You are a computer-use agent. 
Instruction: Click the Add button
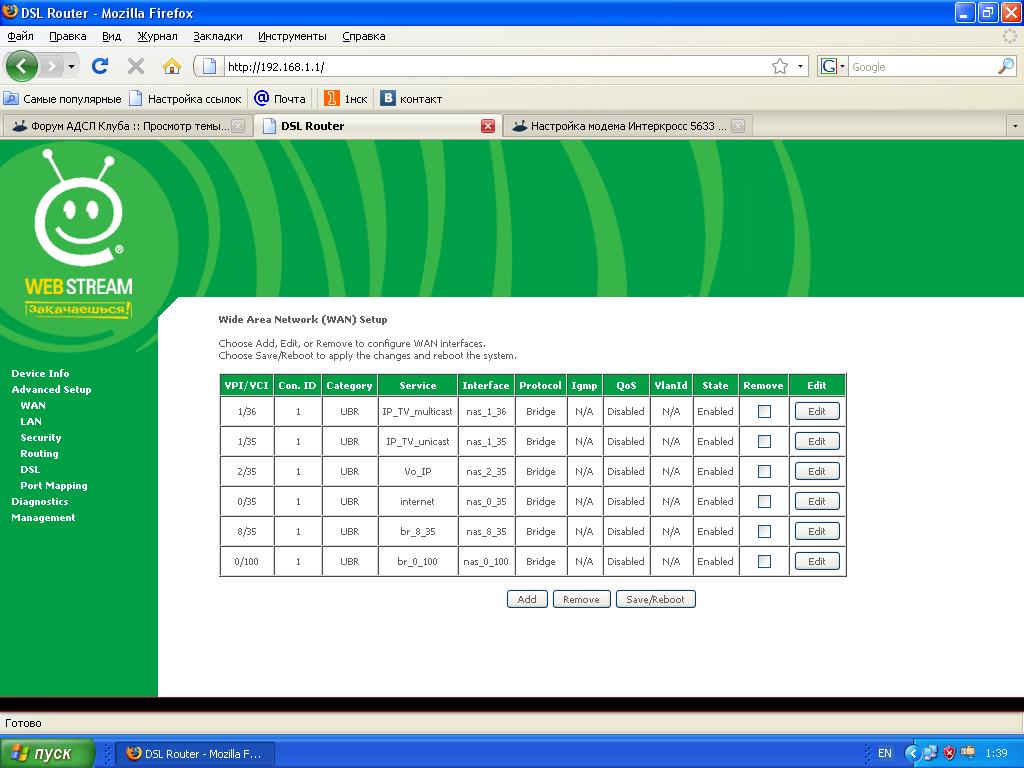click(x=527, y=600)
